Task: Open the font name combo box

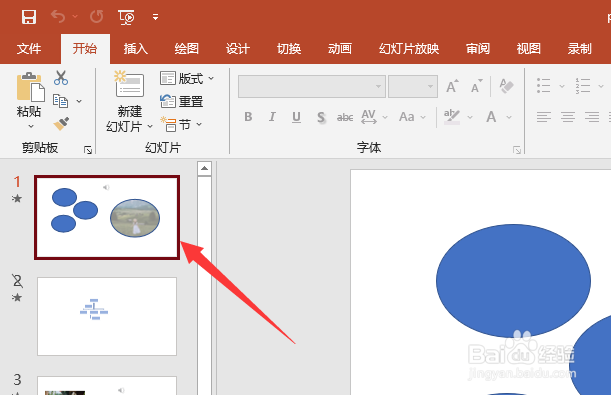Action: click(x=312, y=86)
